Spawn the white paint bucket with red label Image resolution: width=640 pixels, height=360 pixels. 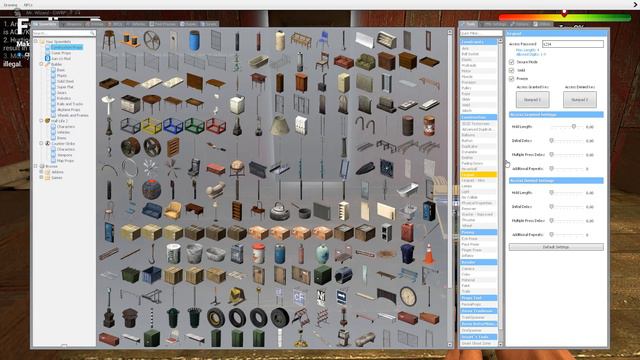[258, 253]
